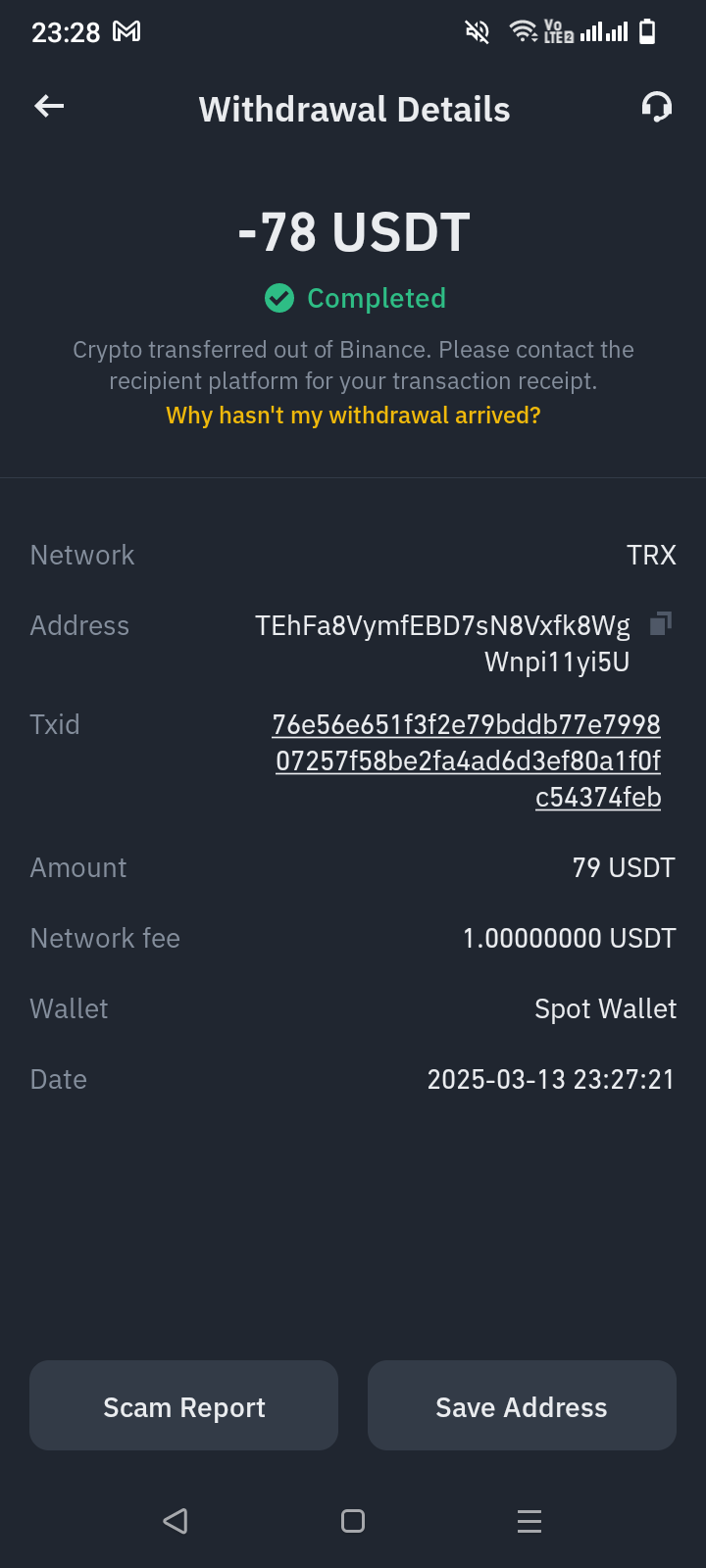
Task: Copy the withdrawal address icon
Action: [x=661, y=623]
